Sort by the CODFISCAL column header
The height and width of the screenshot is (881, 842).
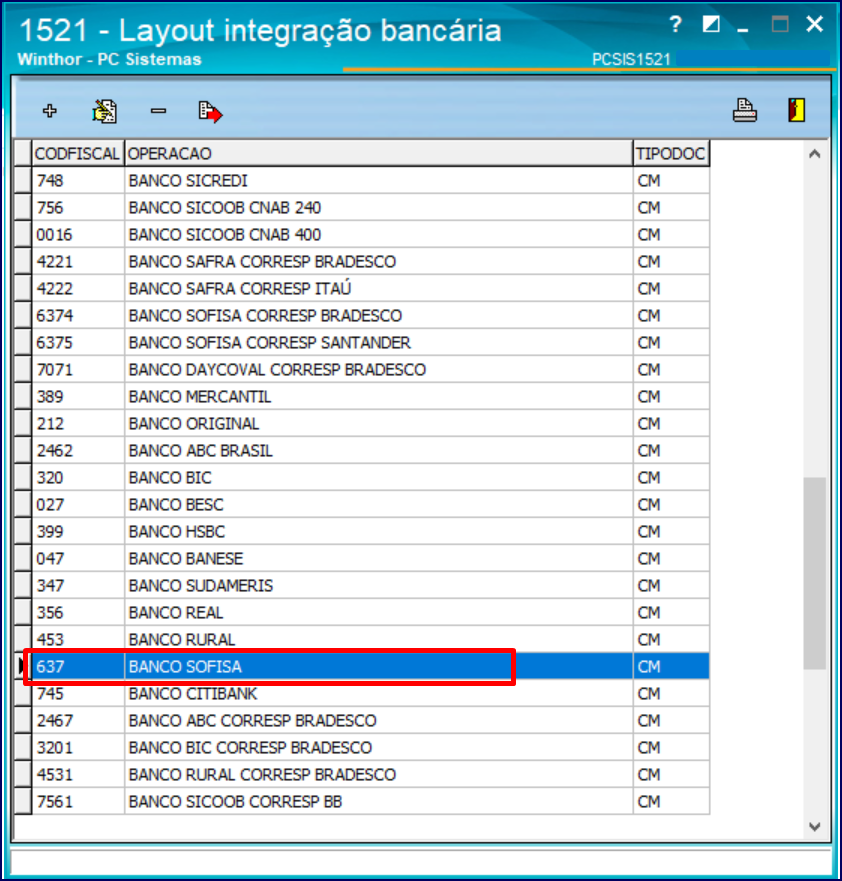pos(78,153)
